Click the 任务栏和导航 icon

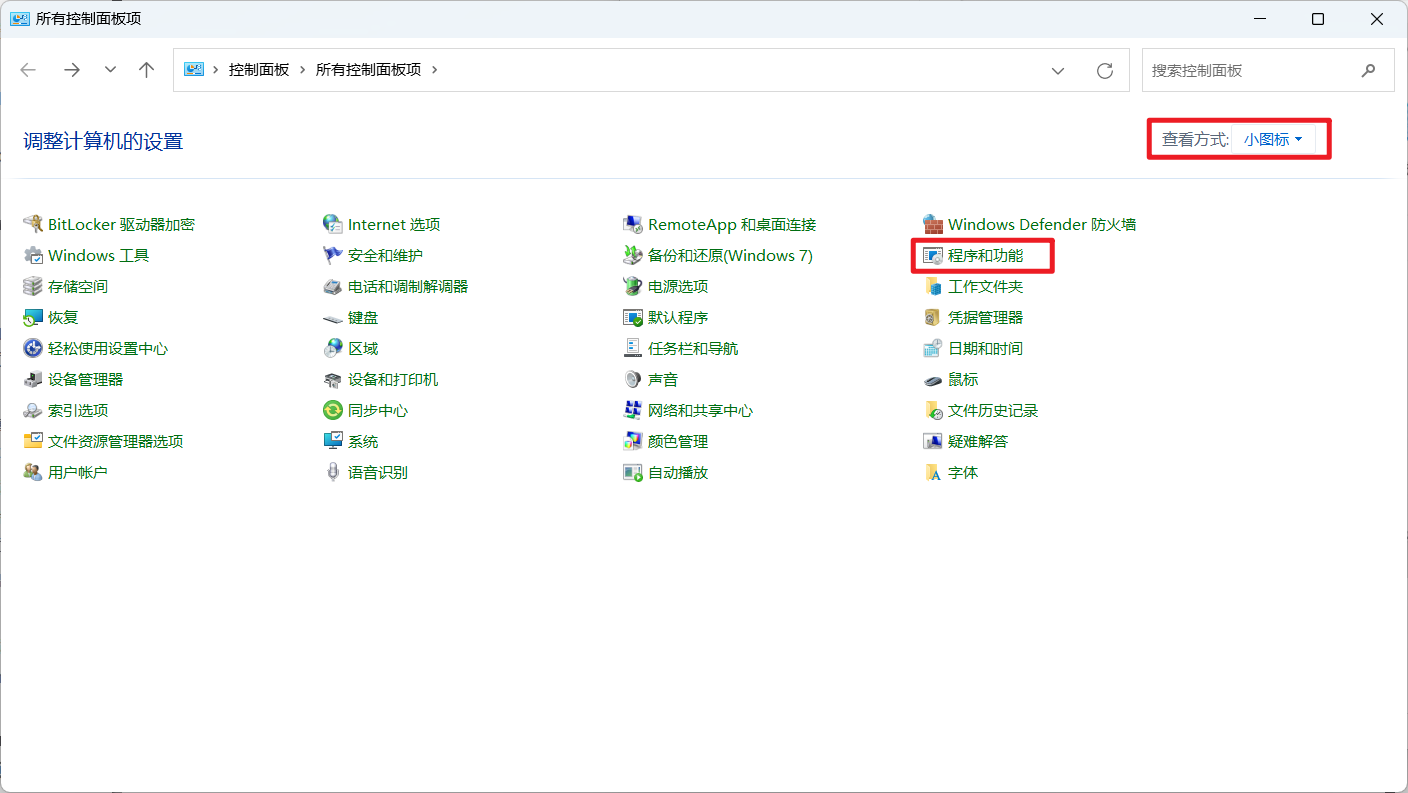[x=633, y=348]
